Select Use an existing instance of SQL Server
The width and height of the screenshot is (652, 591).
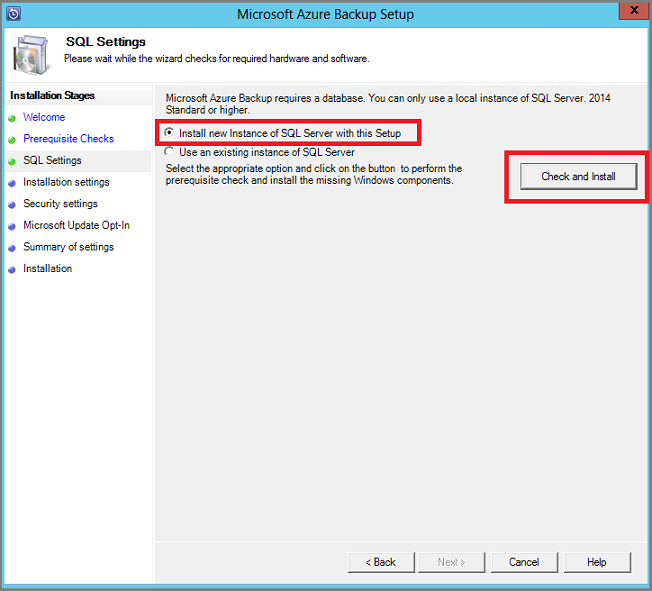click(x=169, y=151)
